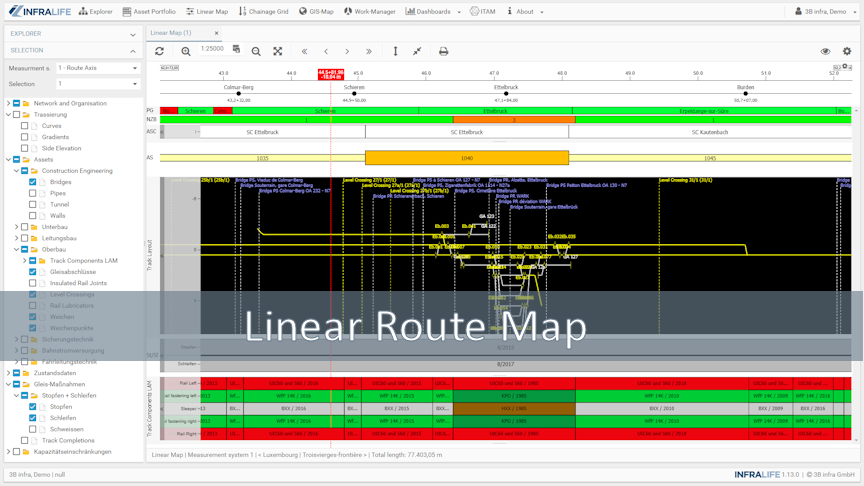Open the GIS-Map menu item
The image size is (864, 486).
click(x=316, y=12)
